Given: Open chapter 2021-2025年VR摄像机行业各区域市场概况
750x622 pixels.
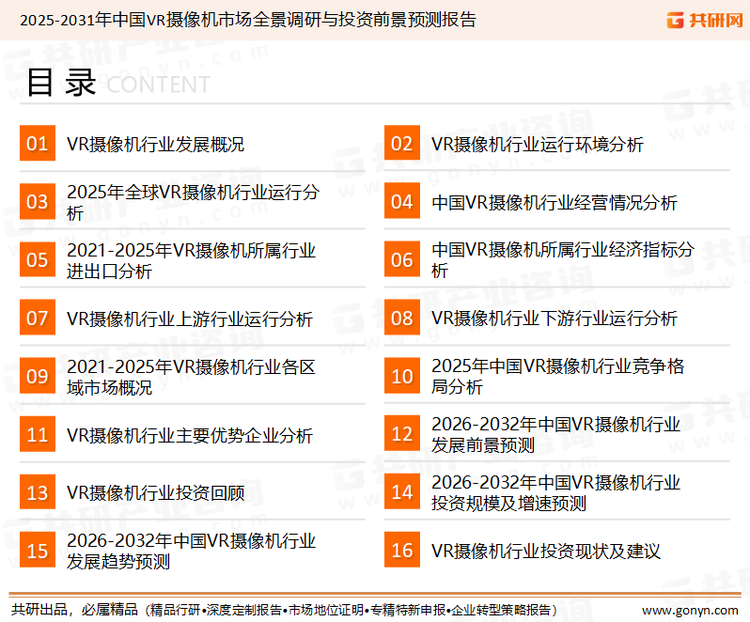Looking at the screenshot, I should coord(191,377).
